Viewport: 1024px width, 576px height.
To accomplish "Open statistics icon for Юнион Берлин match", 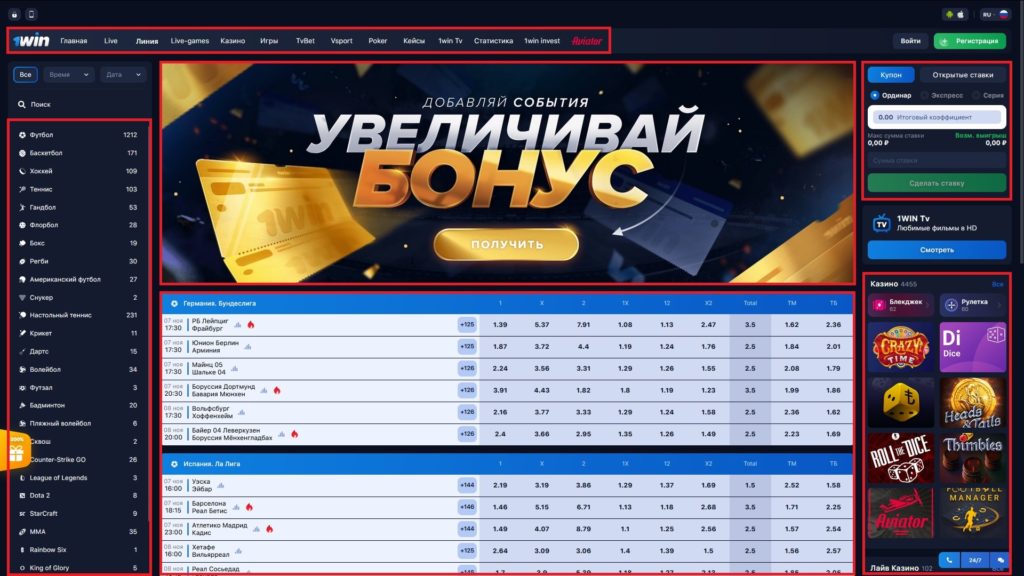I will click(x=248, y=347).
